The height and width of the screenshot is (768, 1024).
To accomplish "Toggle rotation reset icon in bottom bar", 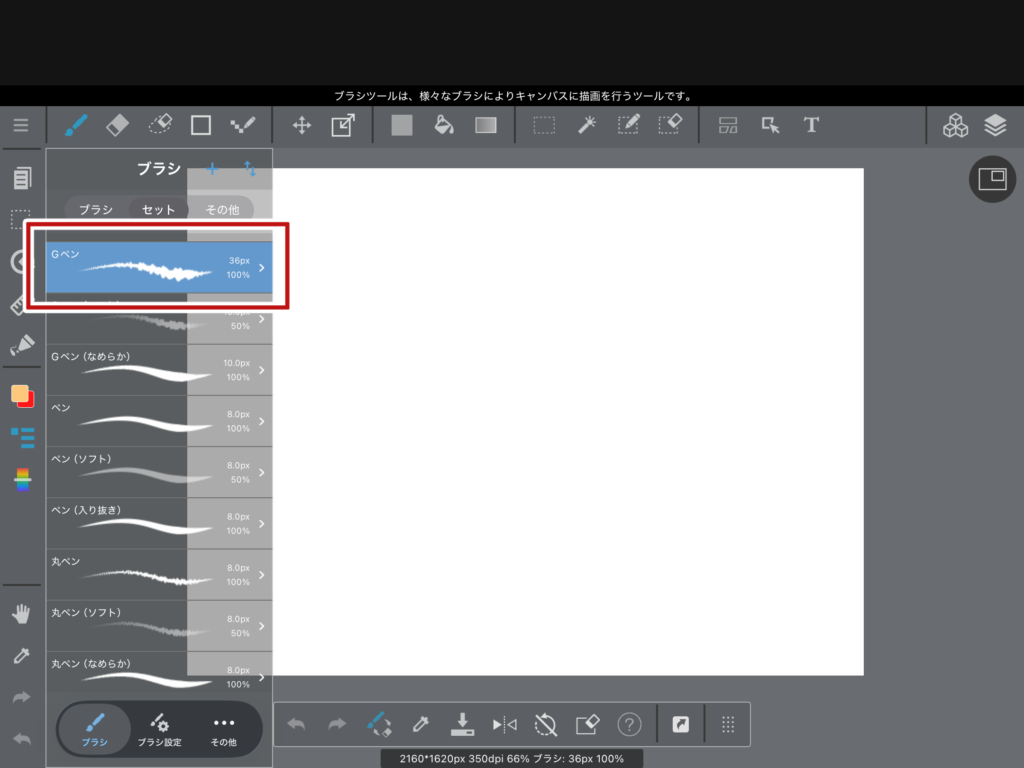I will coord(546,724).
